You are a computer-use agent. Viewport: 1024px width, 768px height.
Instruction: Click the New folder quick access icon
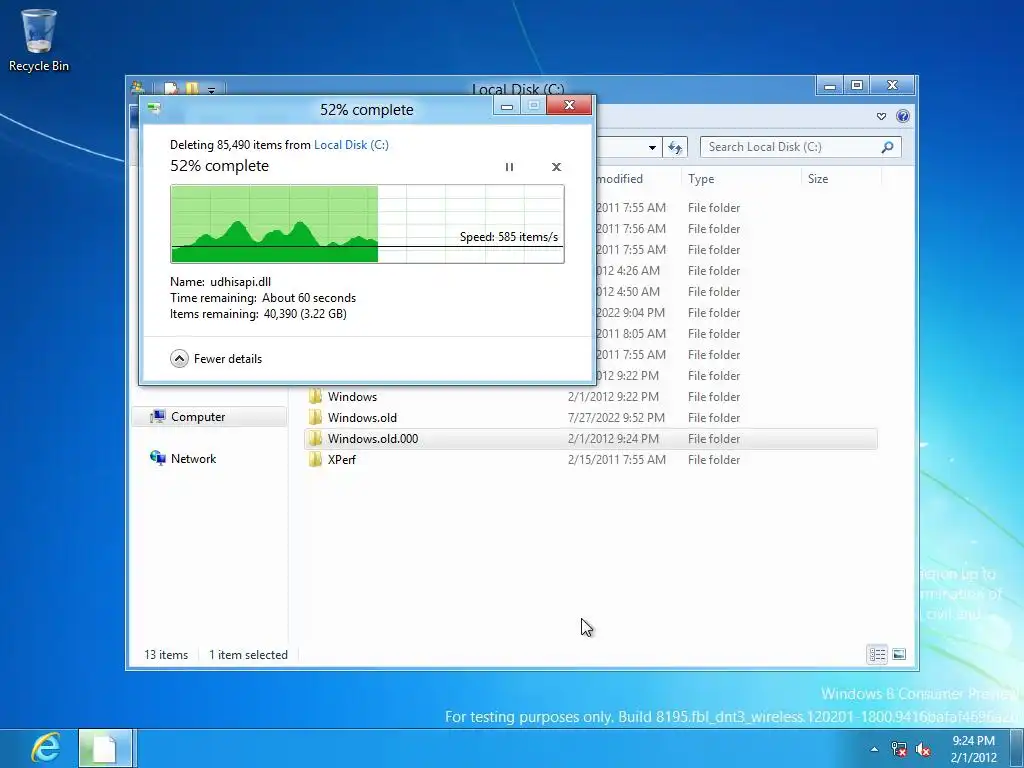pyautogui.click(x=192, y=88)
